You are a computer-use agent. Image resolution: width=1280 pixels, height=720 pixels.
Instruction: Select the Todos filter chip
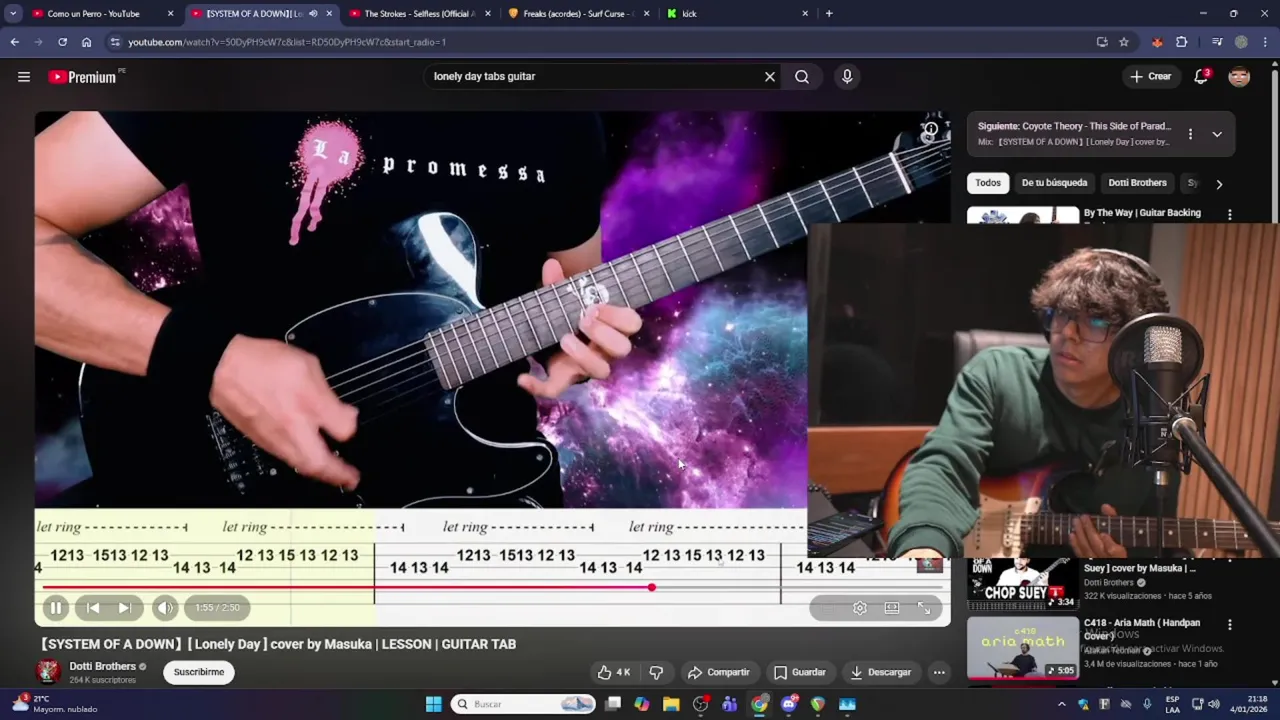pos(988,183)
